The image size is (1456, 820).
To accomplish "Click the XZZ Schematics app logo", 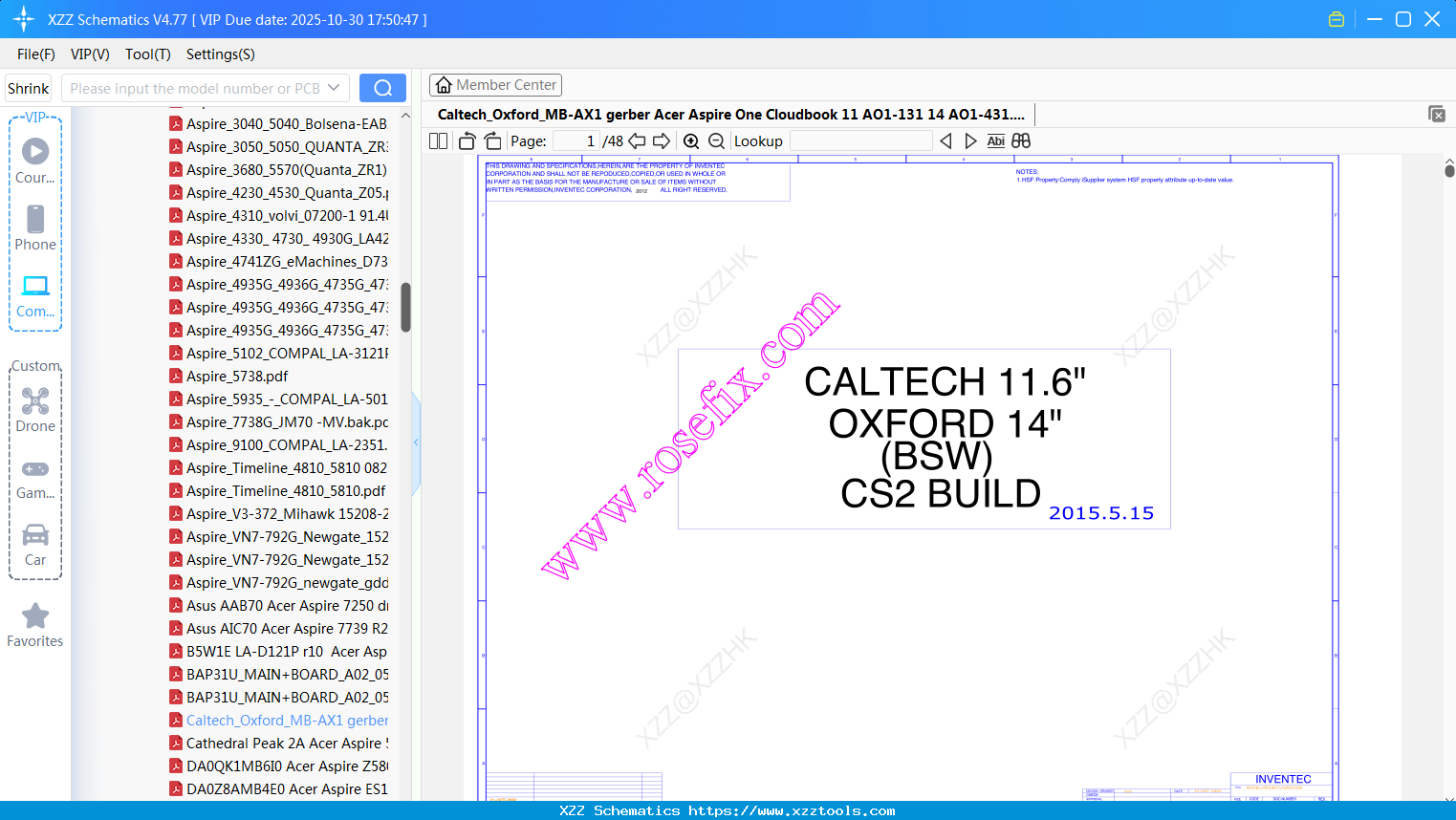I will pyautogui.click(x=24, y=19).
